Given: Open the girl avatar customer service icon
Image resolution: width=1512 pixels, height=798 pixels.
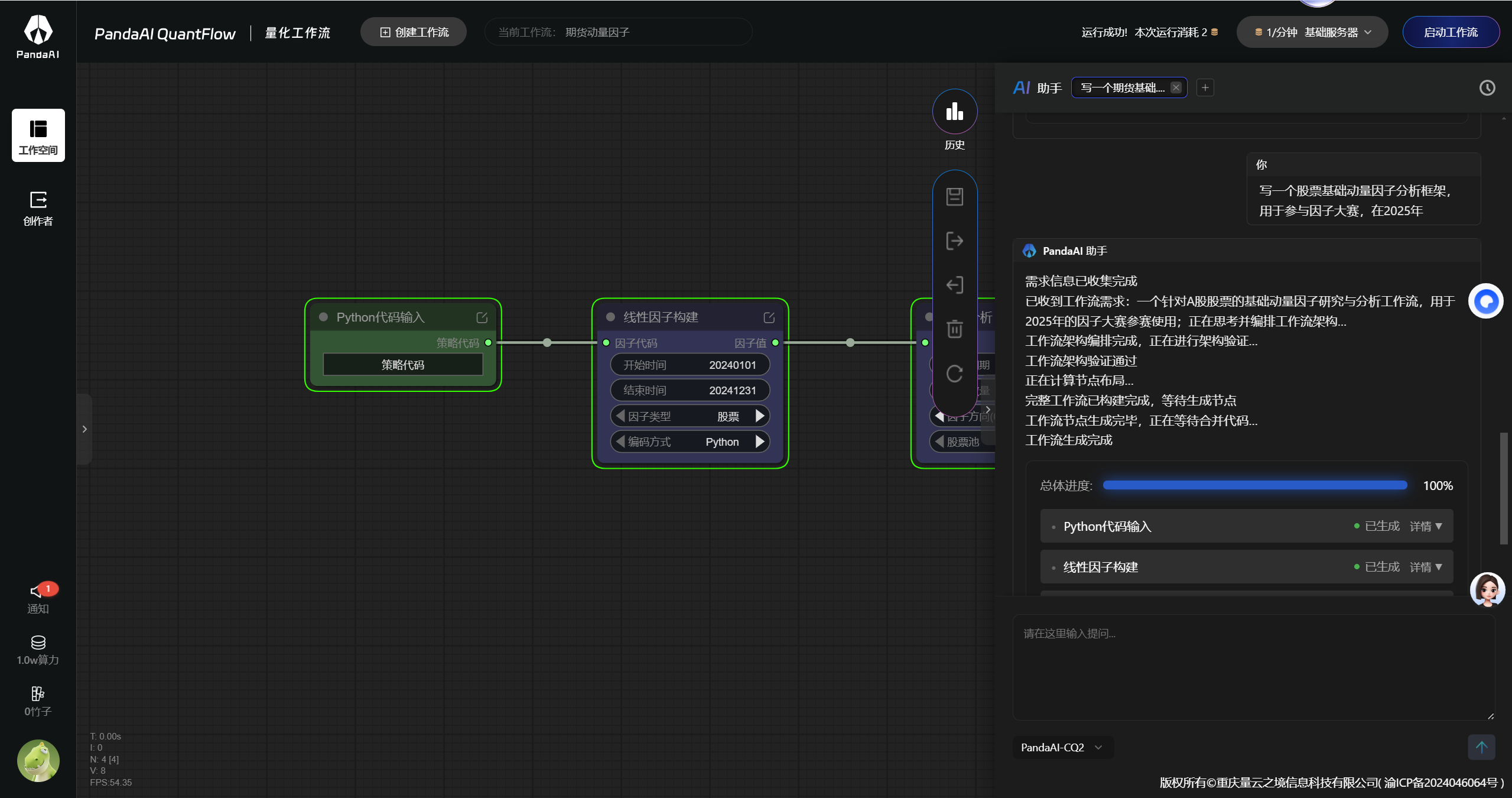Looking at the screenshot, I should [x=1487, y=590].
